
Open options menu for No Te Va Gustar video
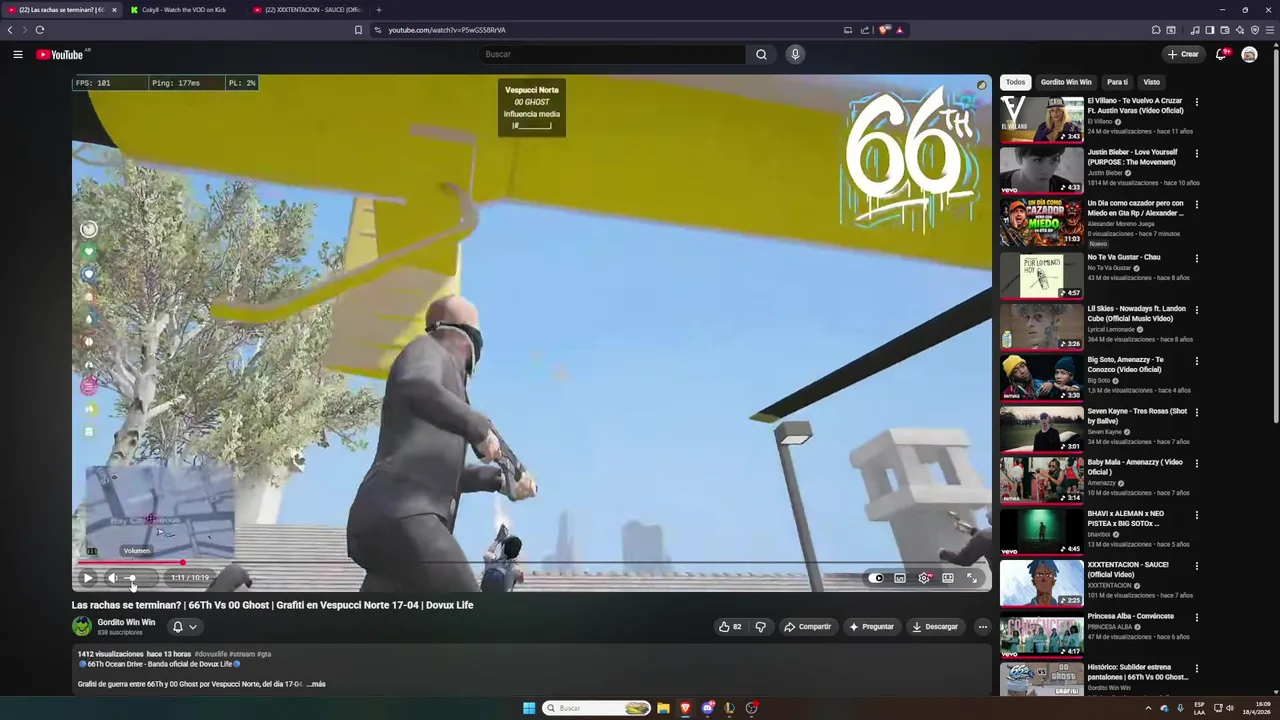tap(1196, 258)
